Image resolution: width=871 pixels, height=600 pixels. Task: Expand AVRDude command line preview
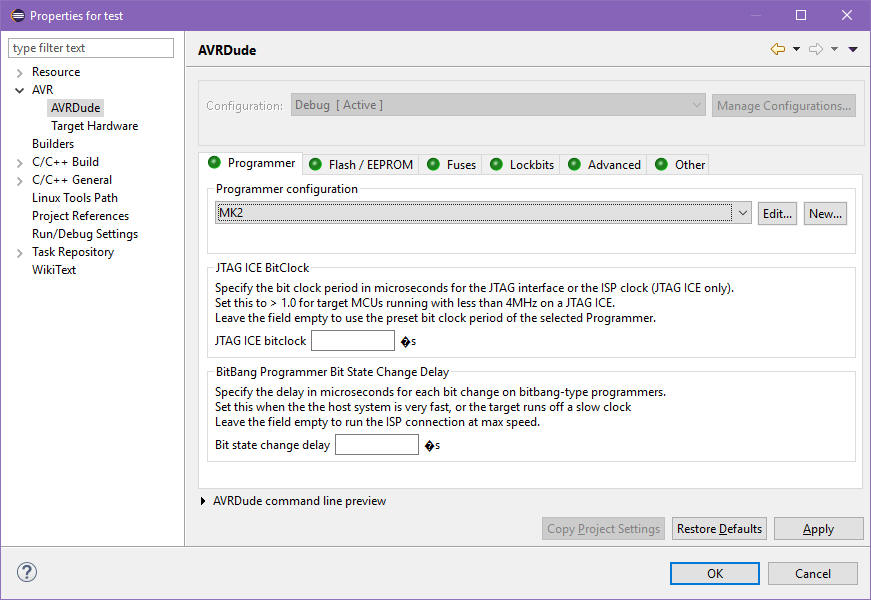(204, 501)
